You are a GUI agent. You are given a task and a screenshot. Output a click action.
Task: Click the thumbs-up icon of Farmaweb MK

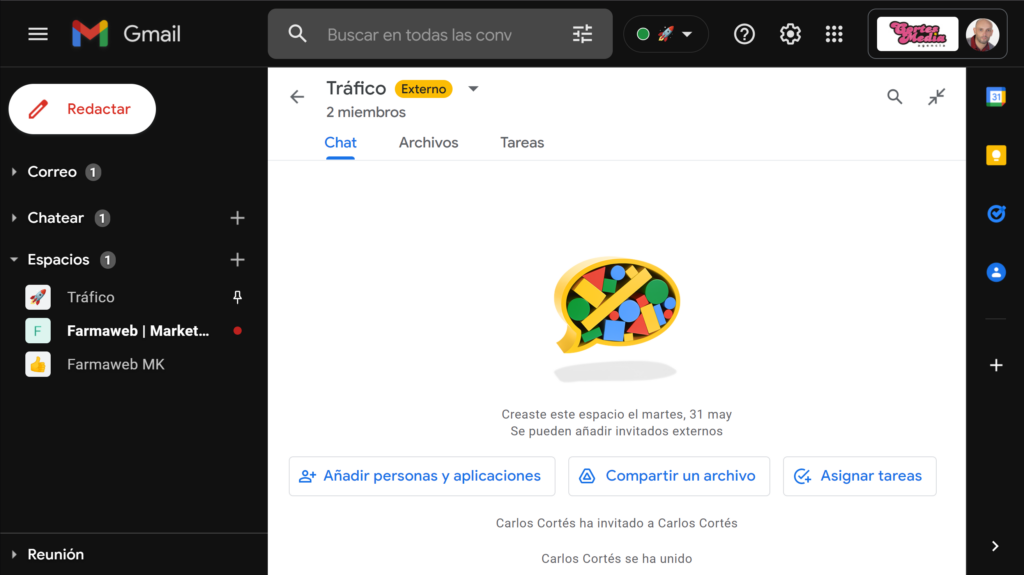(38, 365)
